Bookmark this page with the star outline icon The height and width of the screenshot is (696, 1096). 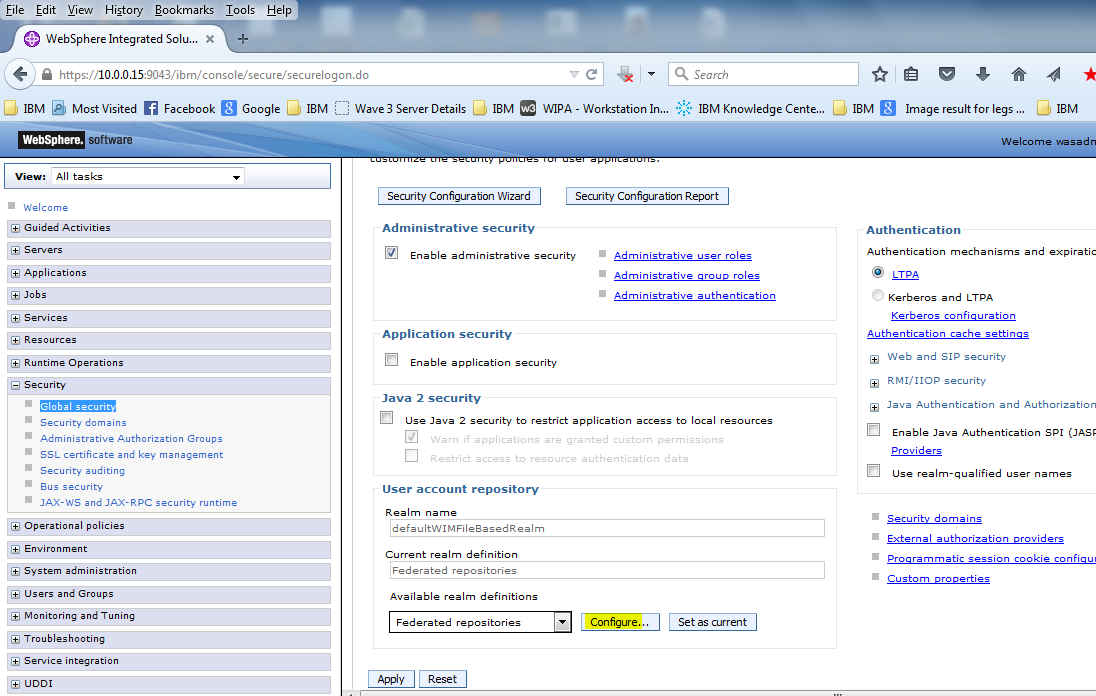(879, 74)
